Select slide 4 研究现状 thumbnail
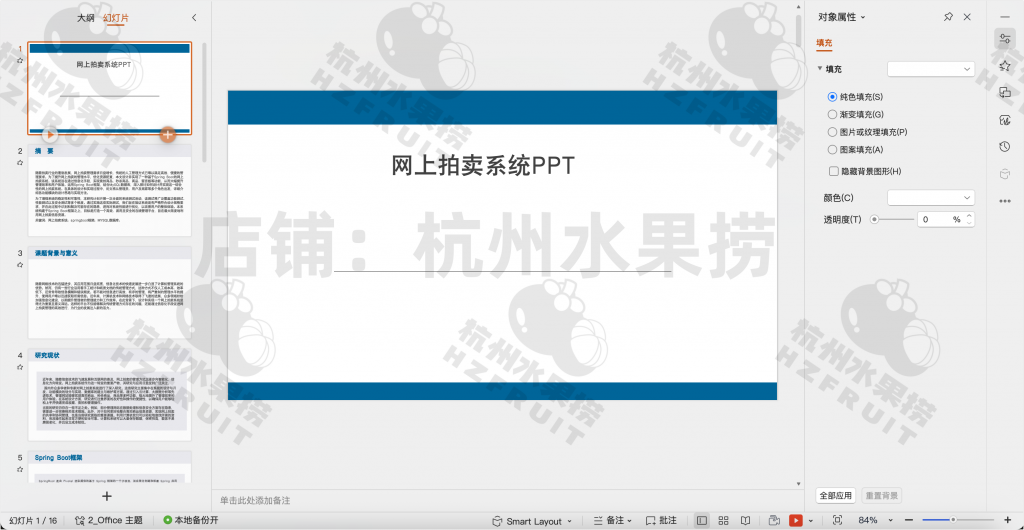The height and width of the screenshot is (530, 1024). (110, 395)
